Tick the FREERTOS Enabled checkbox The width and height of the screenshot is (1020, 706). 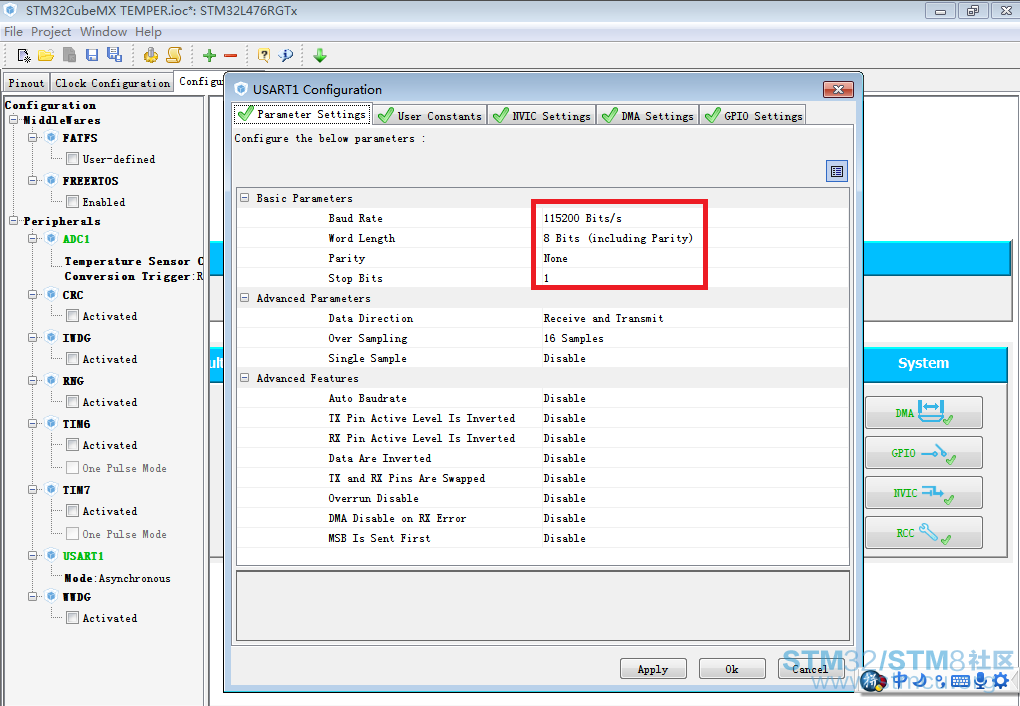click(x=73, y=202)
